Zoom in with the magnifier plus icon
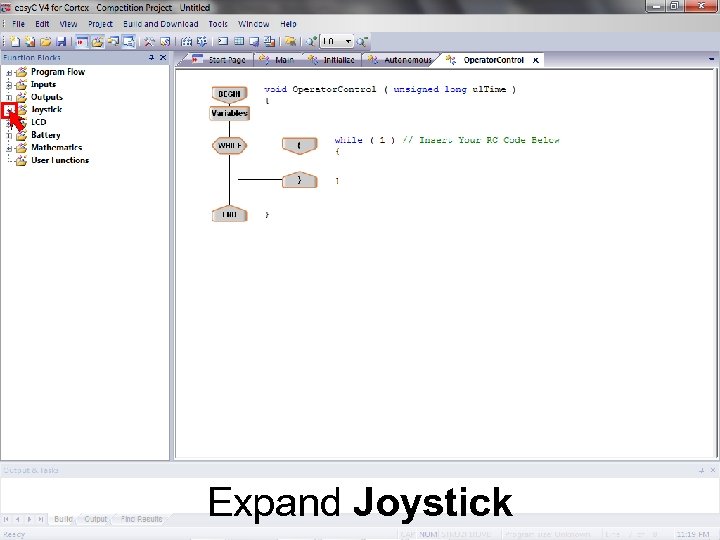This screenshot has width=720, height=540. 311,42
